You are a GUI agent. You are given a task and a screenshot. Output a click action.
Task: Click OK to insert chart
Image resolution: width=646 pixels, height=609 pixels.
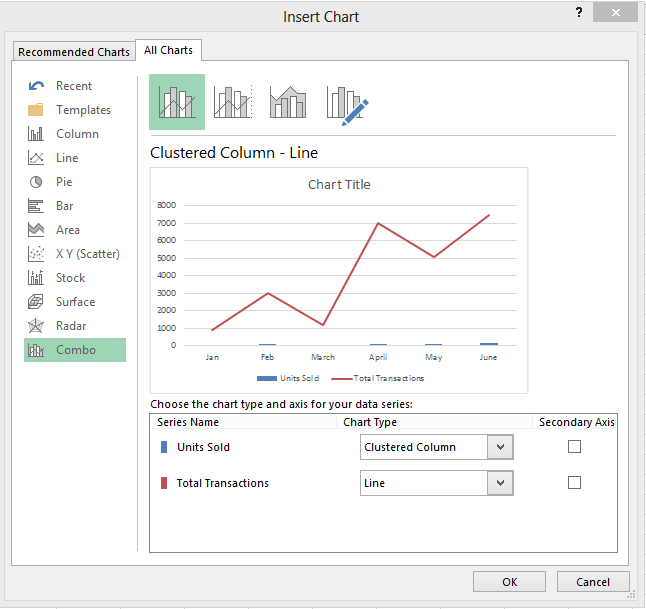509,581
